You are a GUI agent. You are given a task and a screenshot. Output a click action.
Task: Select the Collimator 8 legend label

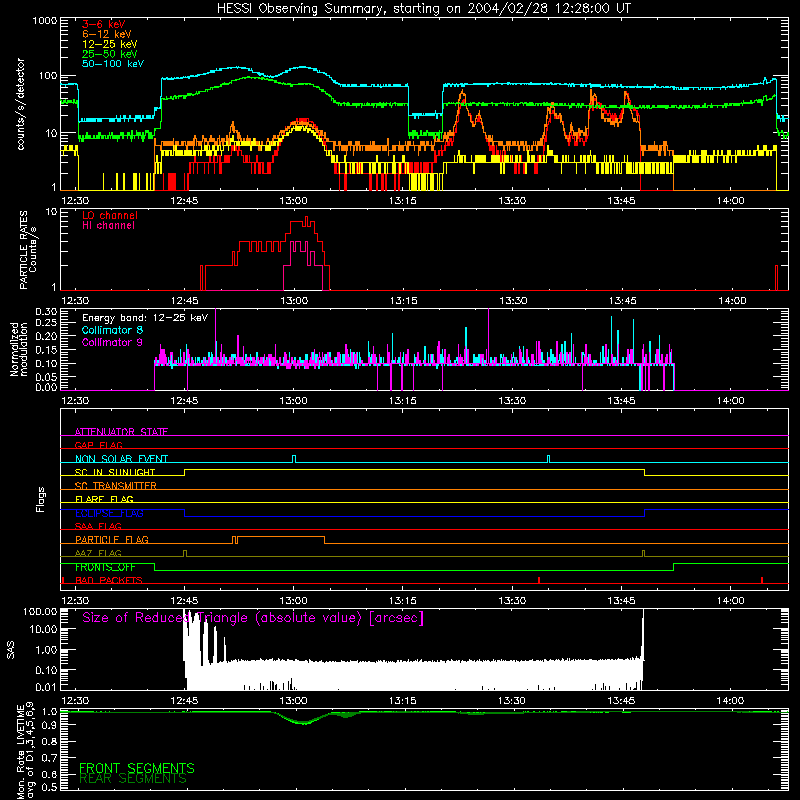(x=112, y=330)
